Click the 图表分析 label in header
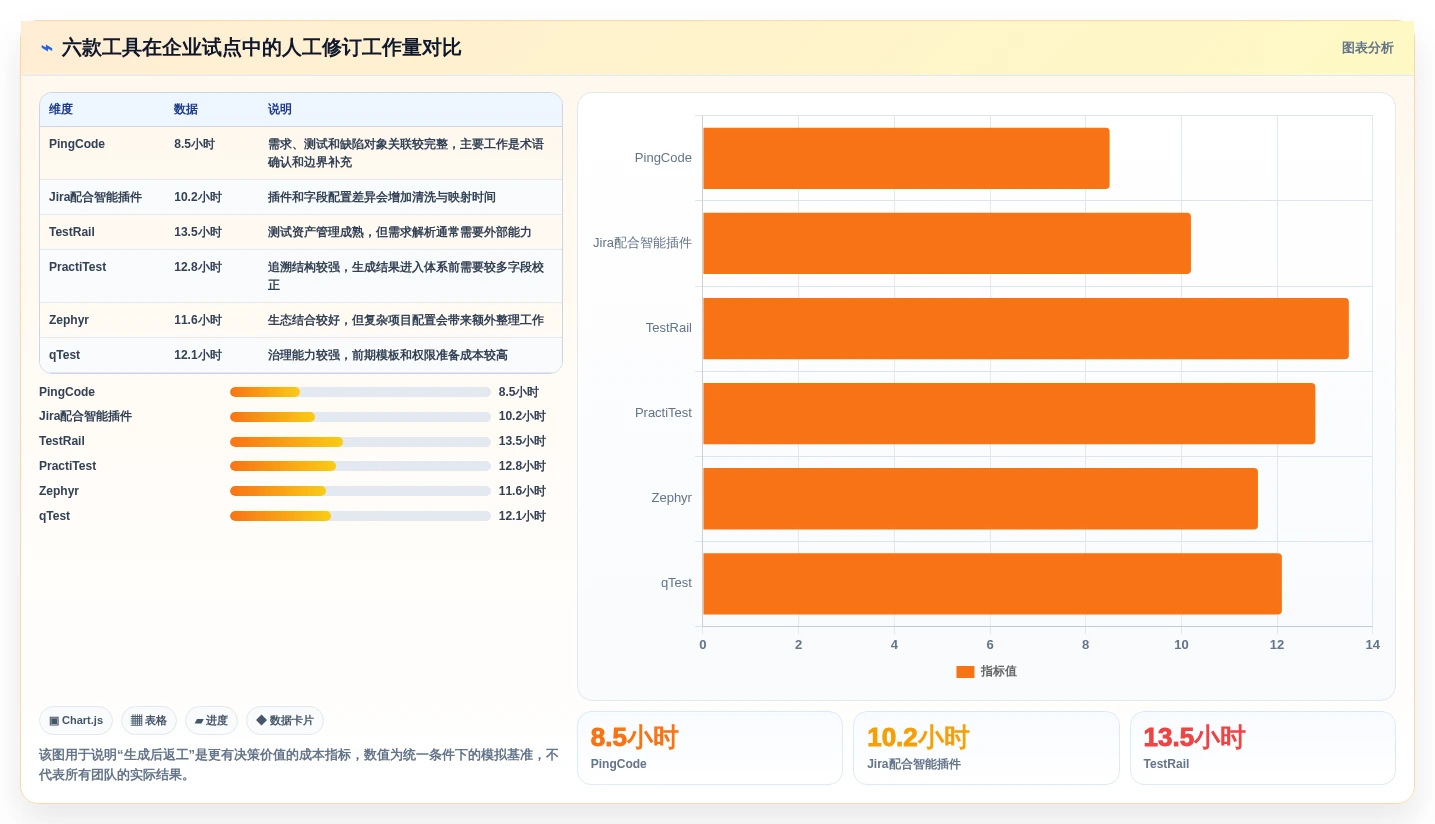1435x824 pixels. 1367,48
